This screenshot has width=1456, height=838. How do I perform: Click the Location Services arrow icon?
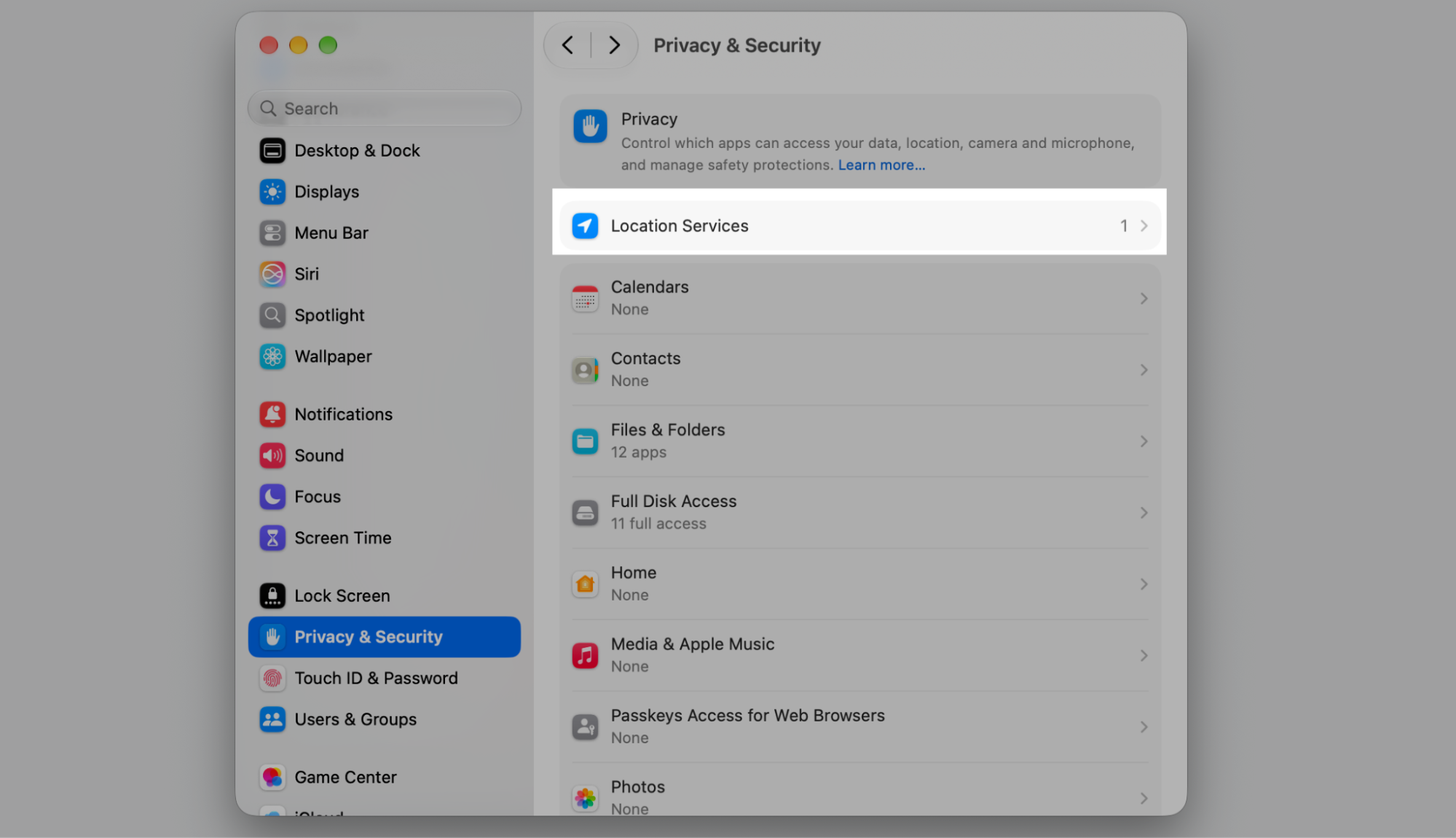(585, 226)
